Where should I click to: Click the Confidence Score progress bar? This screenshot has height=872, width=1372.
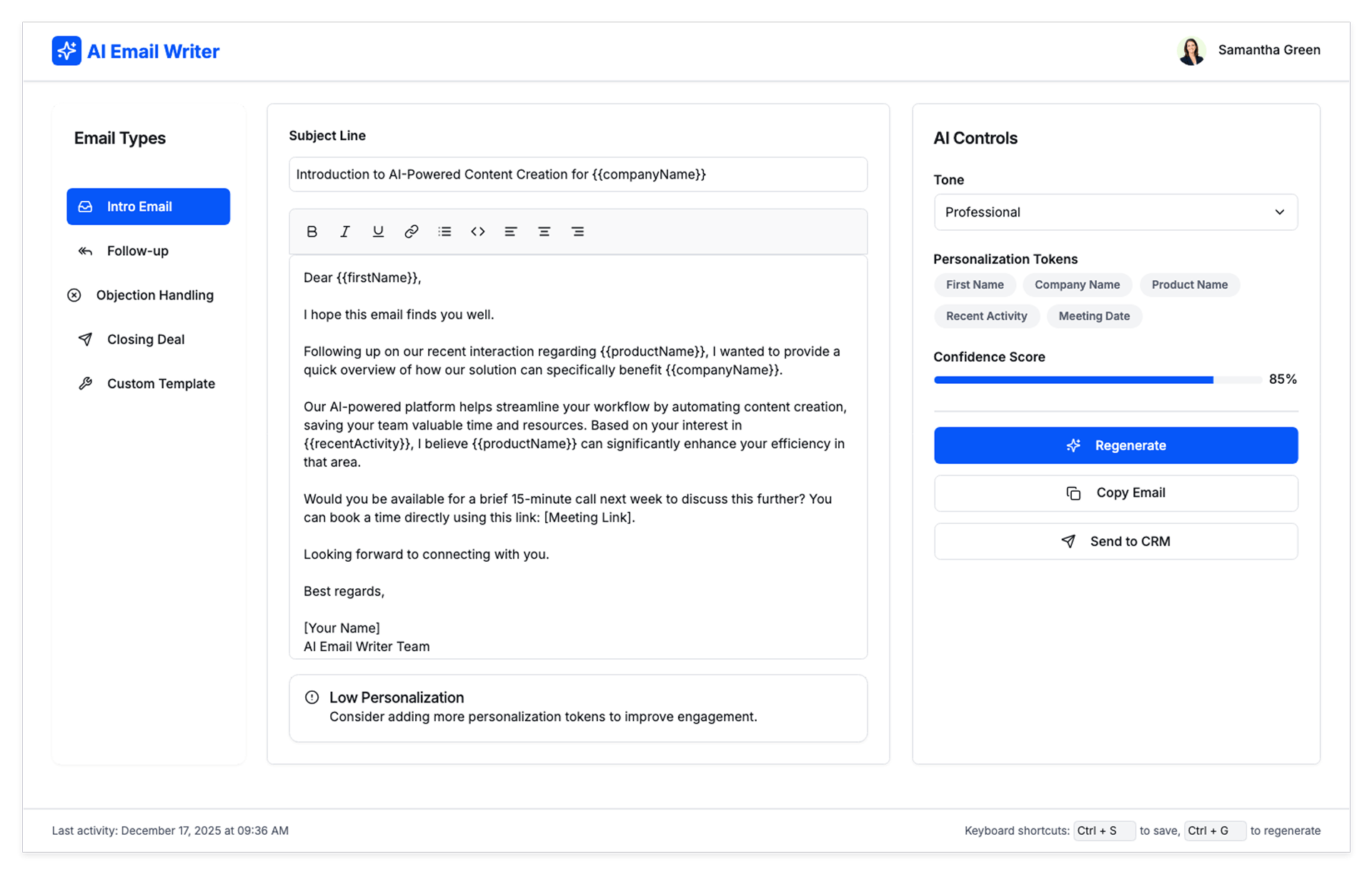pyautogui.click(x=1097, y=380)
